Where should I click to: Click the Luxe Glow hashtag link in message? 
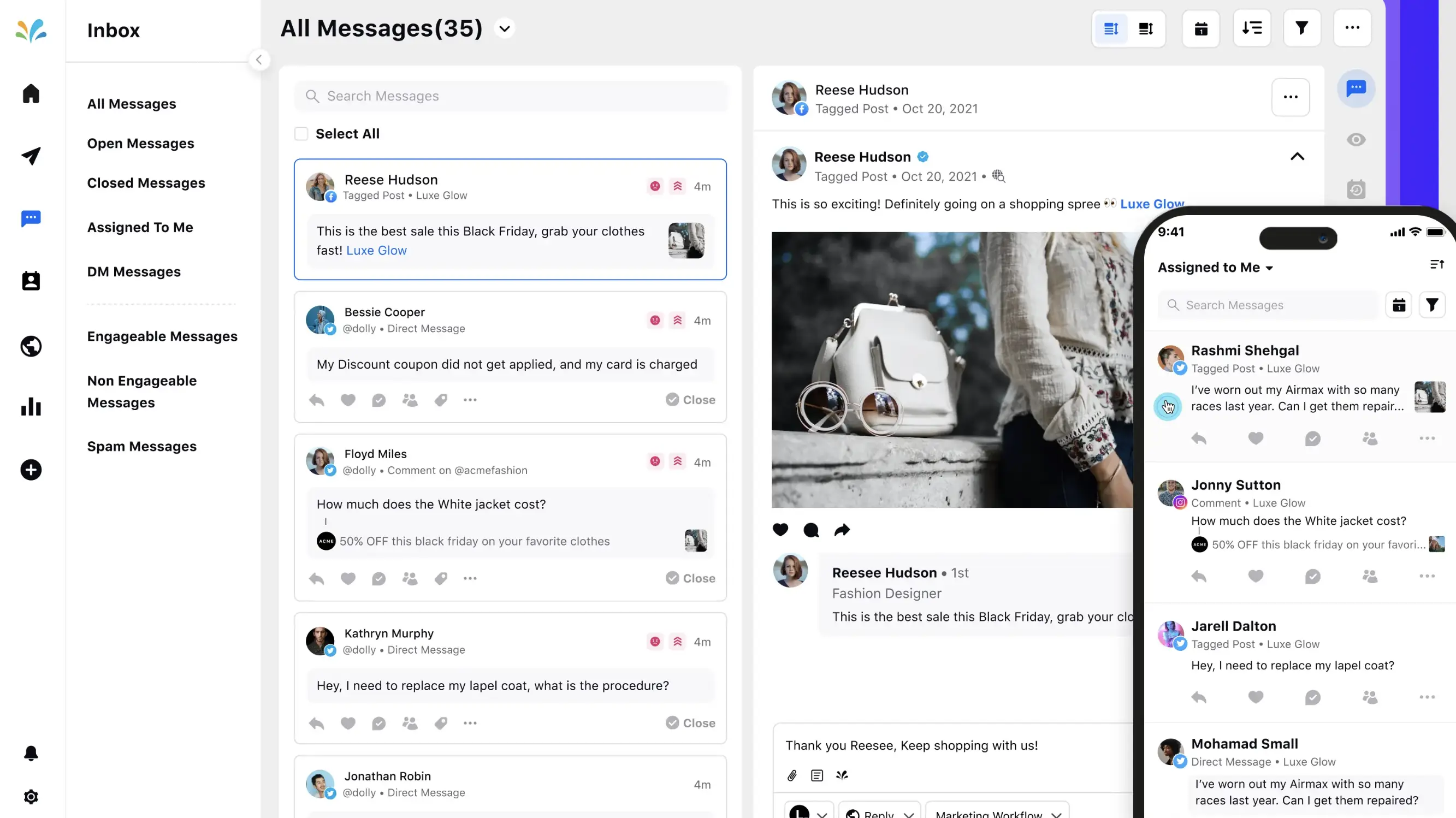(376, 250)
